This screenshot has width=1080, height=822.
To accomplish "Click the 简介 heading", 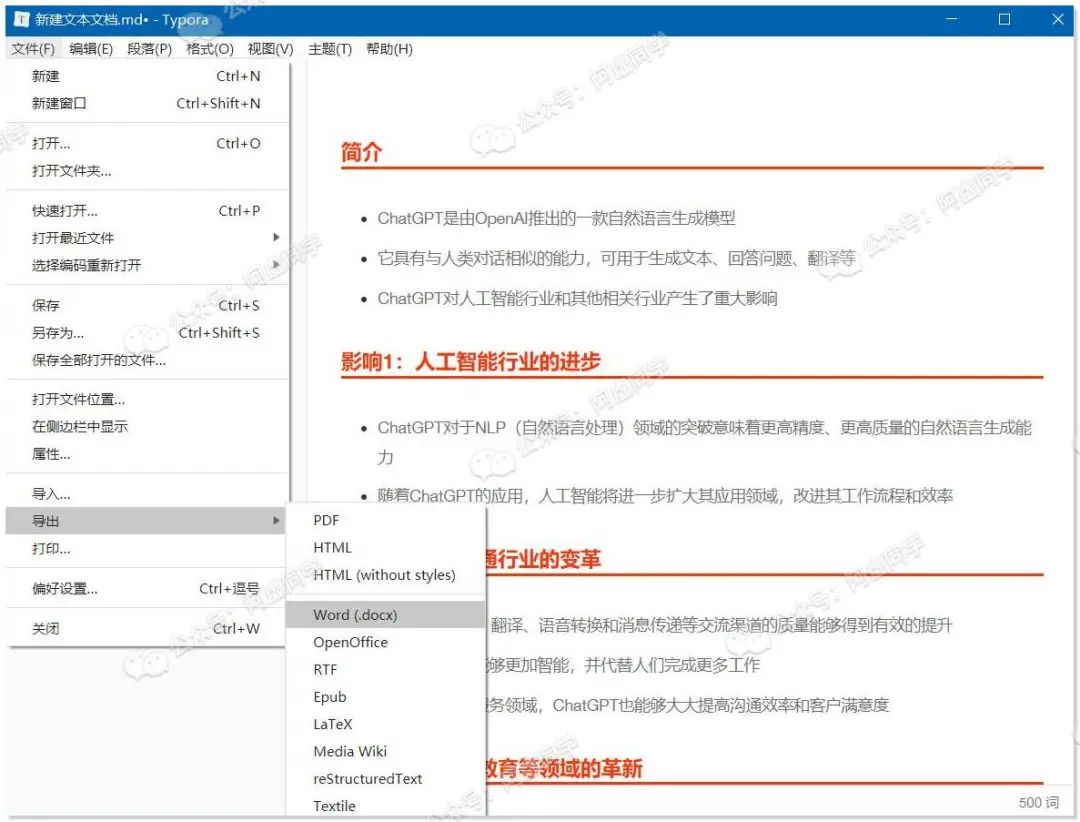I will pyautogui.click(x=362, y=152).
